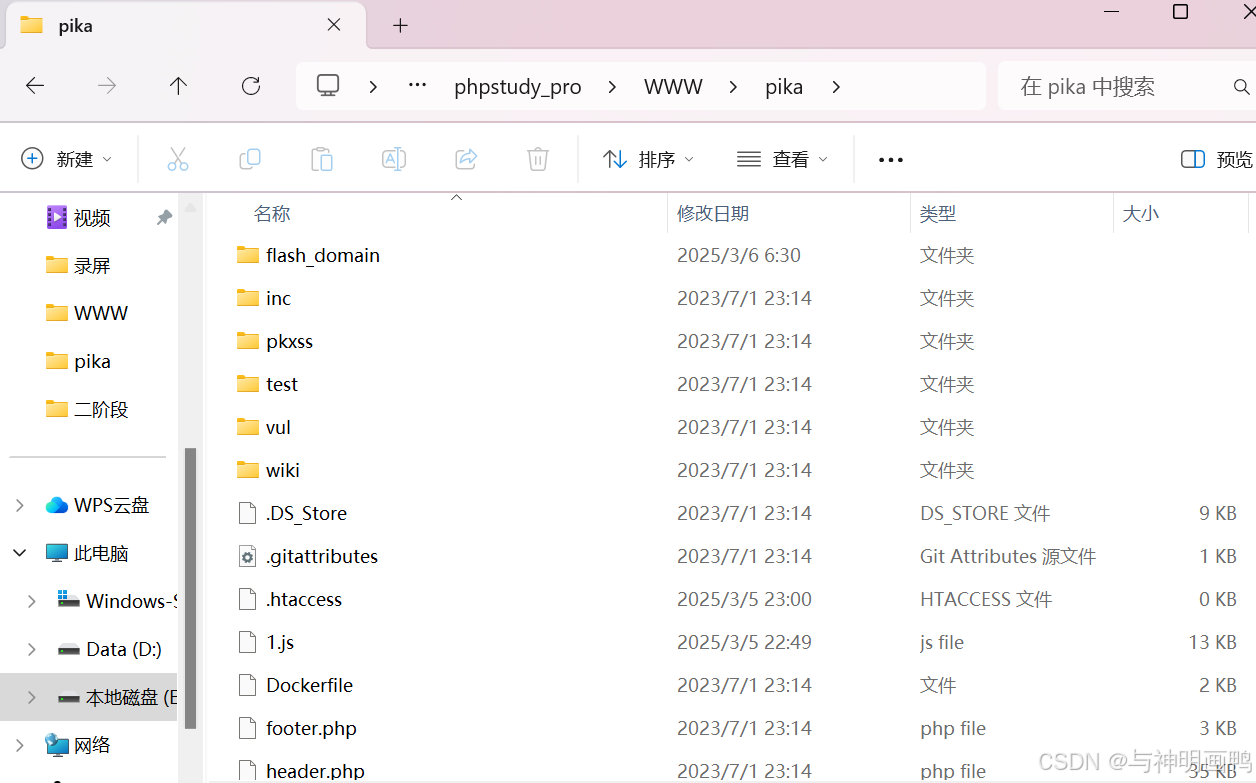1256x783 pixels.
Task: Expand the 本地磁盘 drive node
Action: tap(32, 697)
